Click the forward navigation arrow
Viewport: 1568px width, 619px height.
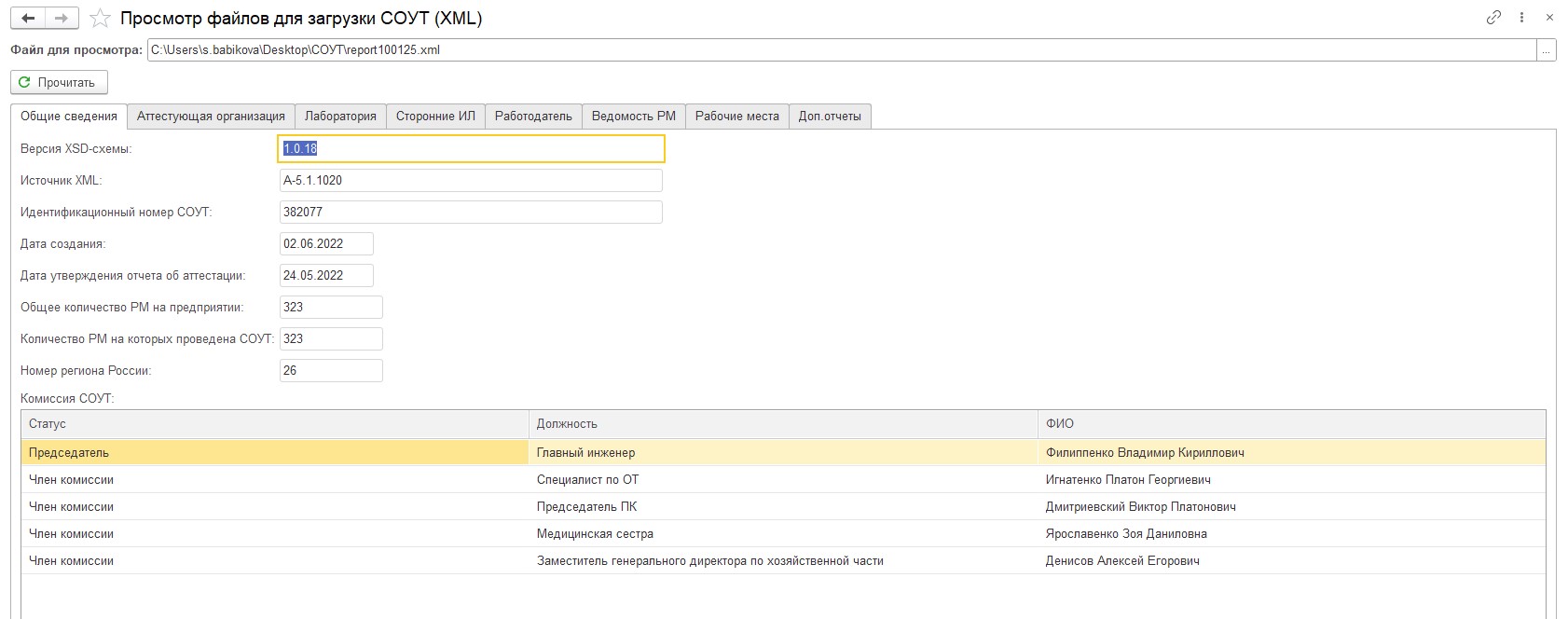62,19
